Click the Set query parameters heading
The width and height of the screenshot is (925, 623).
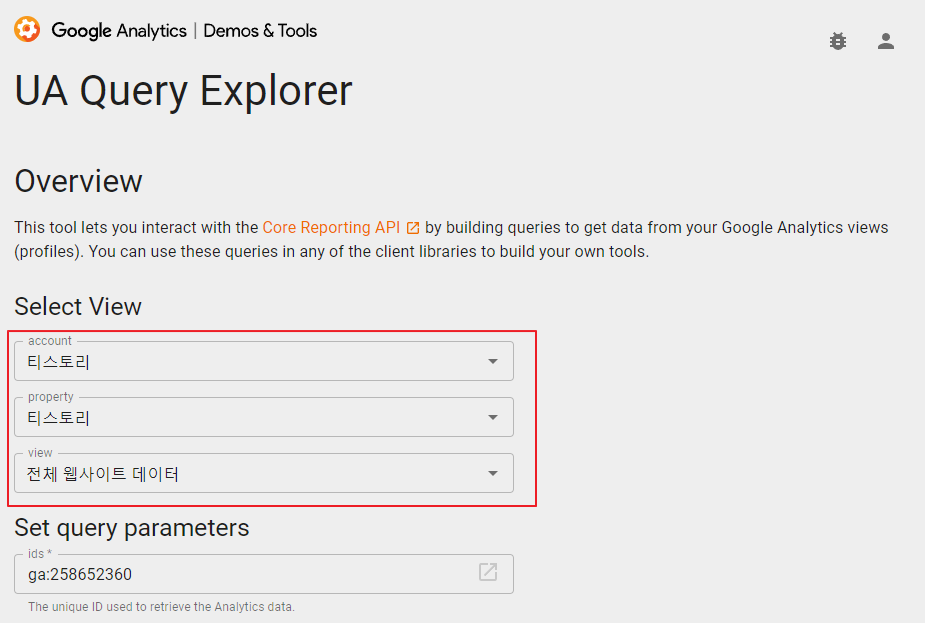132,528
